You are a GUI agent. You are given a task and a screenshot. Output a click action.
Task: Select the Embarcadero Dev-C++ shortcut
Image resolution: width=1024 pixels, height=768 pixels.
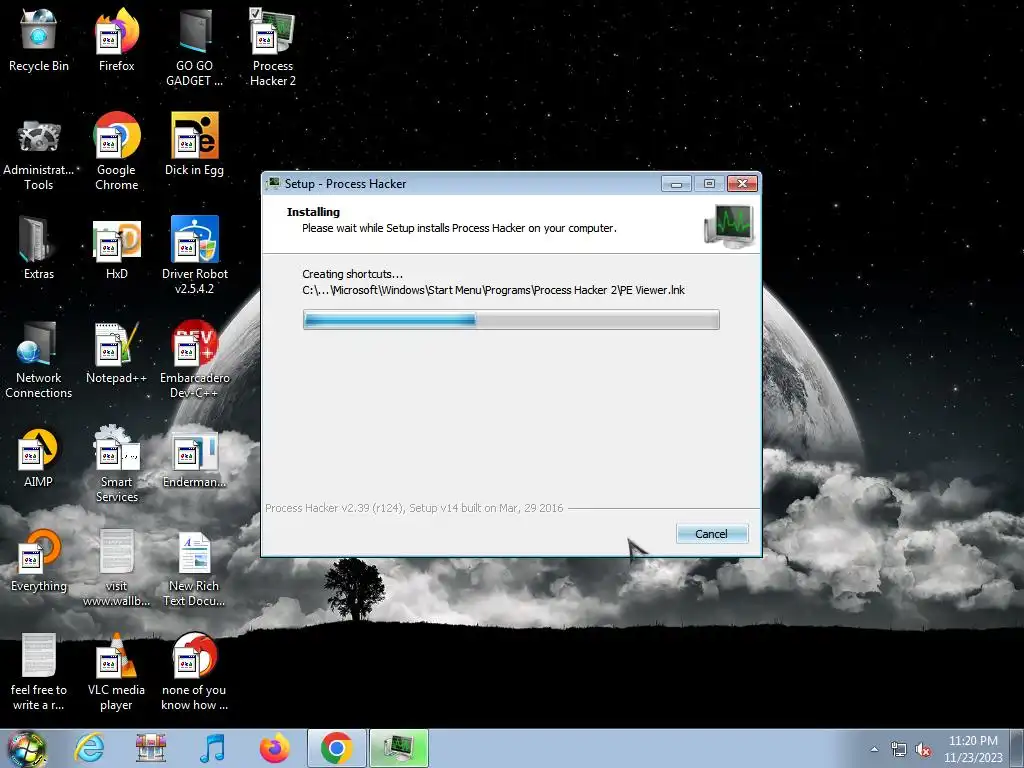(194, 359)
